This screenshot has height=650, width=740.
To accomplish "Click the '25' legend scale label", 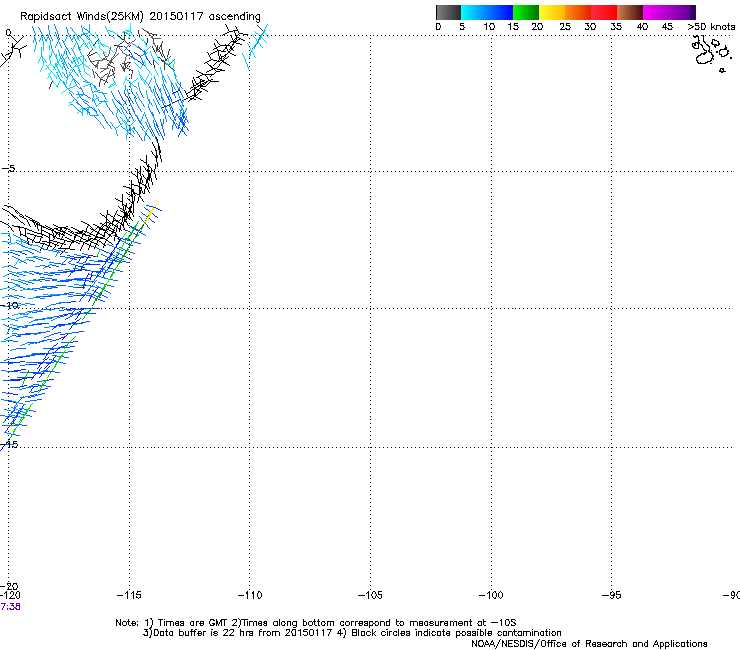I will click(565, 26).
